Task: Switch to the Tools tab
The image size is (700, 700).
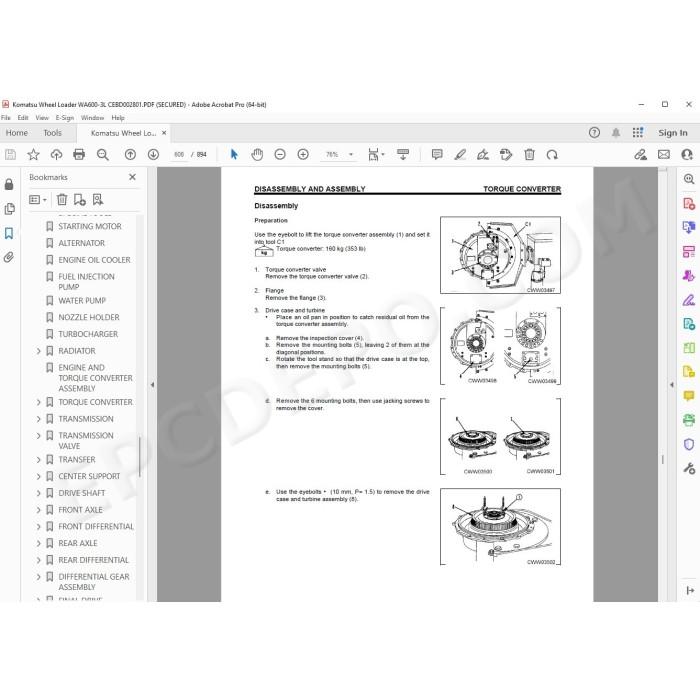Action: (53, 133)
